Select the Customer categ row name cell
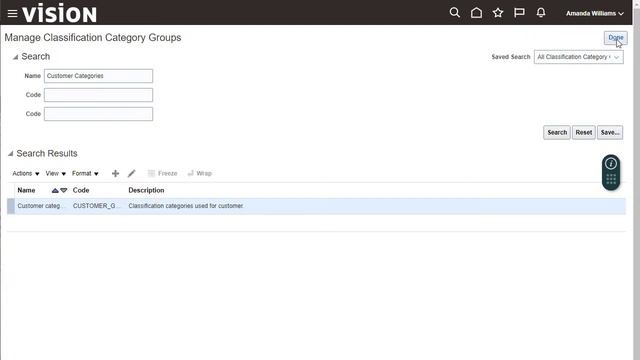Viewport: 640px width, 360px height. [x=41, y=206]
